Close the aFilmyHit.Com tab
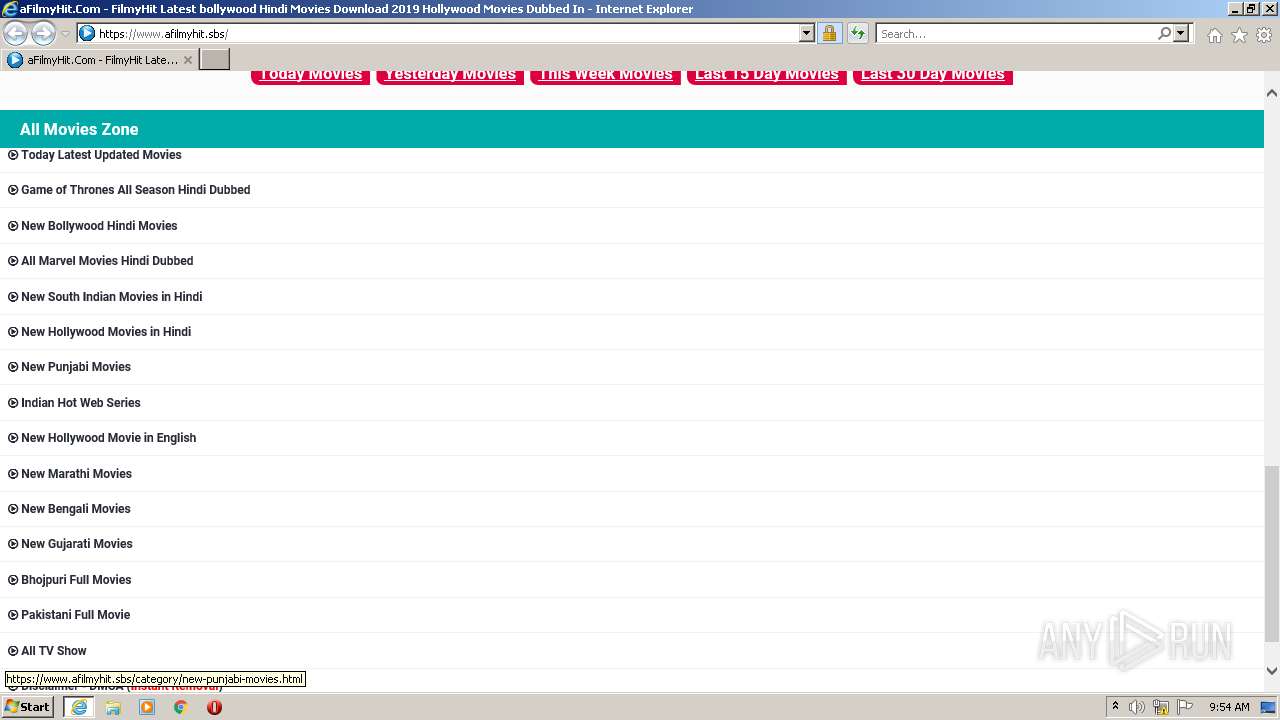The height and width of the screenshot is (720, 1280). click(187, 60)
